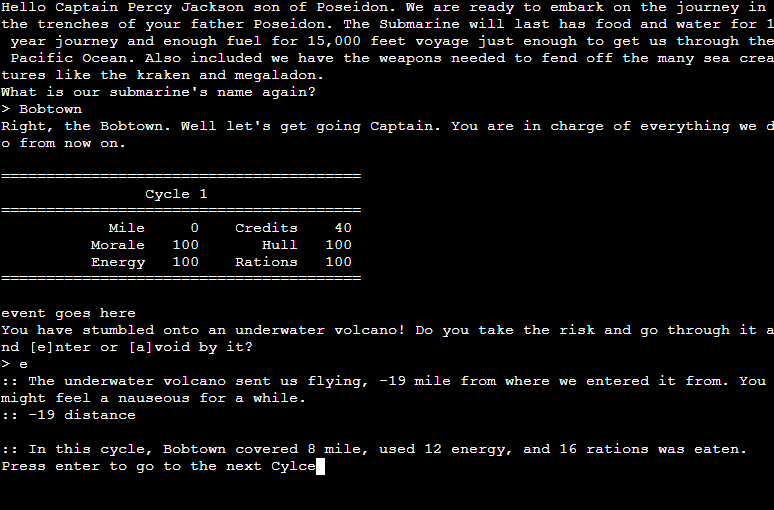Click the blinking cursor after "Cylce"
The width and height of the screenshot is (774, 510).
coord(320,467)
